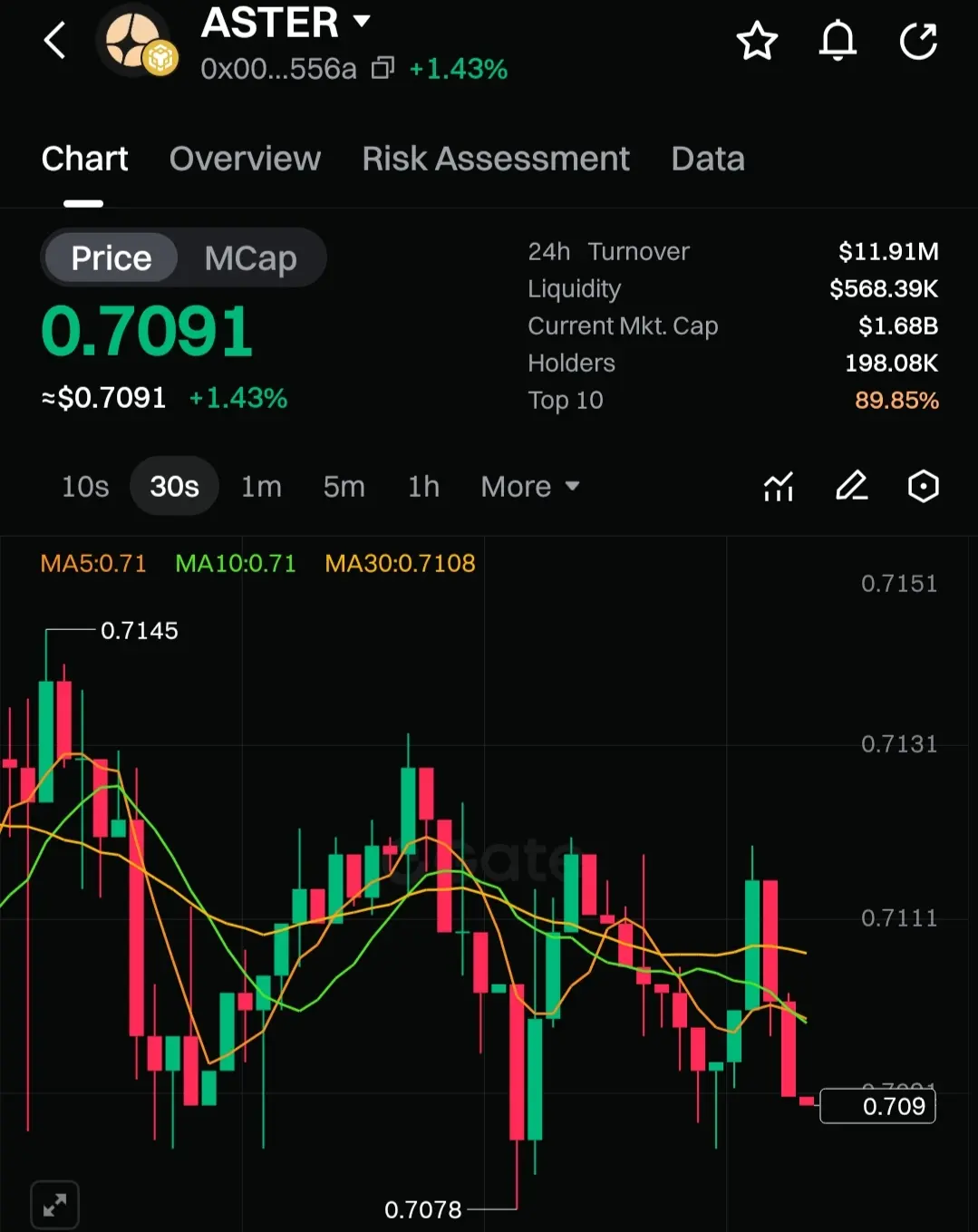The width and height of the screenshot is (978, 1232).
Task: Tap the ≈$0.7091 dollar price
Action: coord(104,398)
